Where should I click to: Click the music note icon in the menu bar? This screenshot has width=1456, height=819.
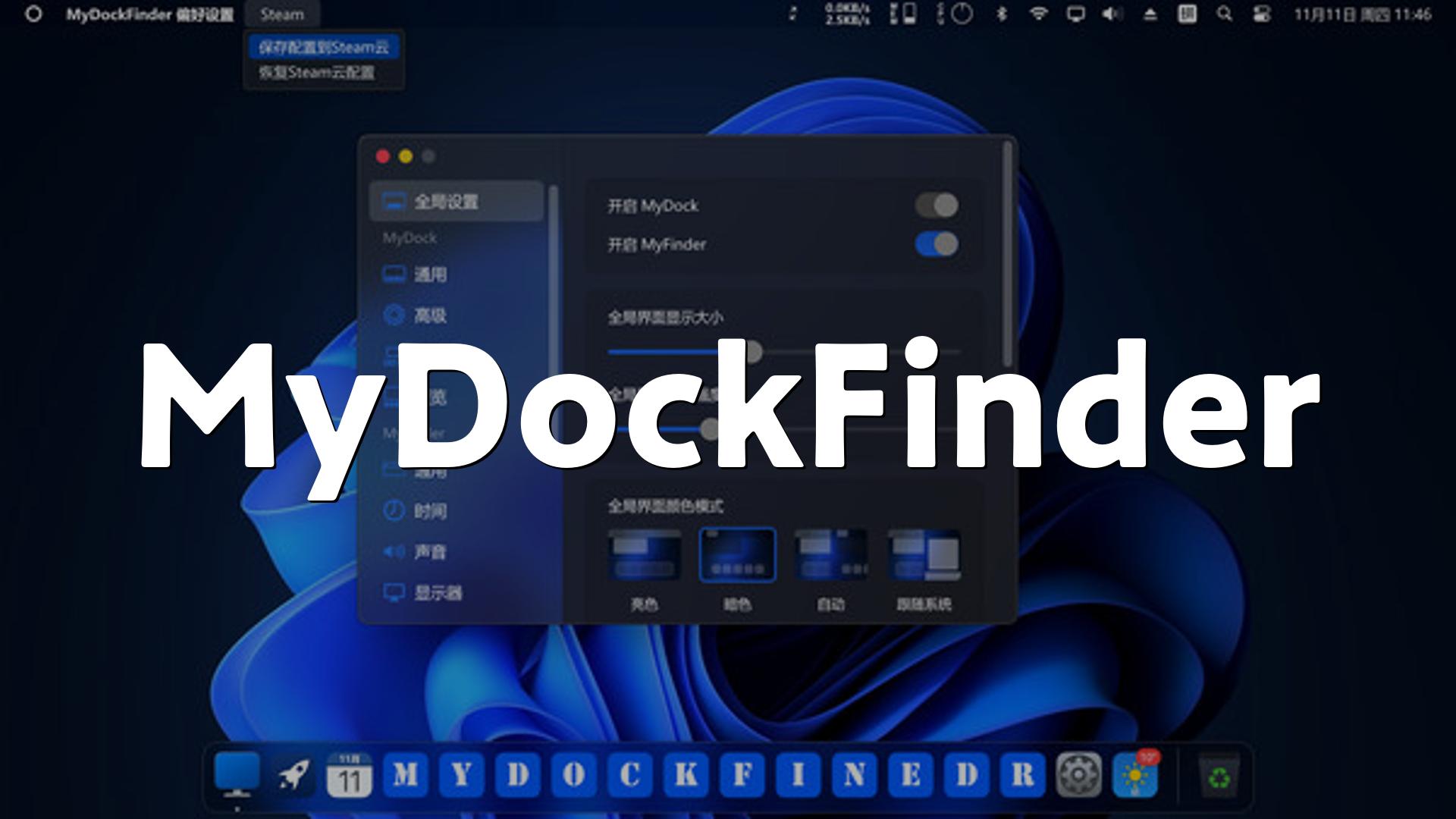point(793,14)
